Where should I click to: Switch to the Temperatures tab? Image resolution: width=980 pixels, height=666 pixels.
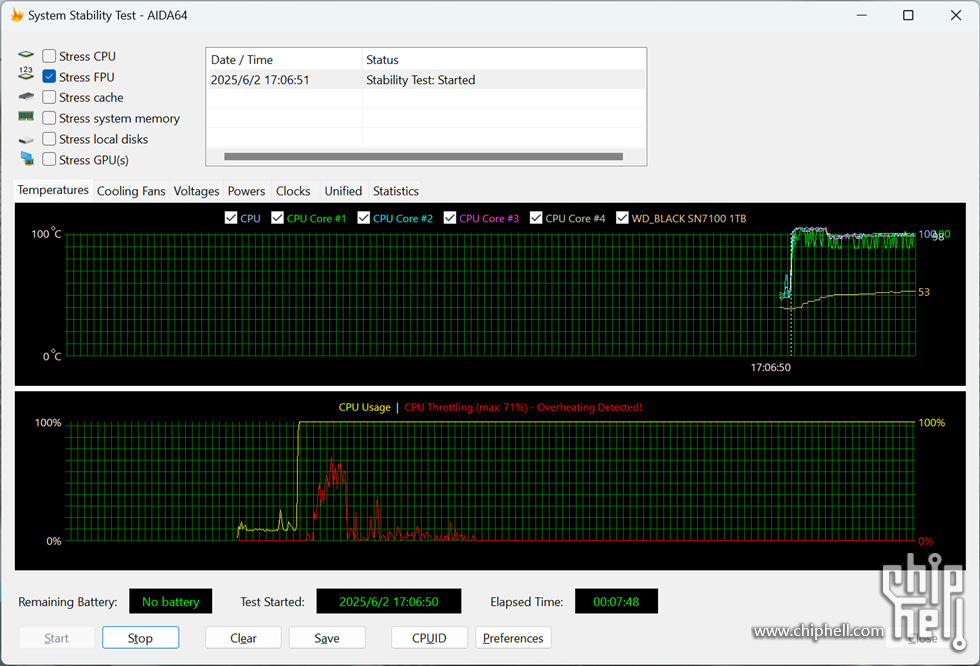click(x=53, y=190)
